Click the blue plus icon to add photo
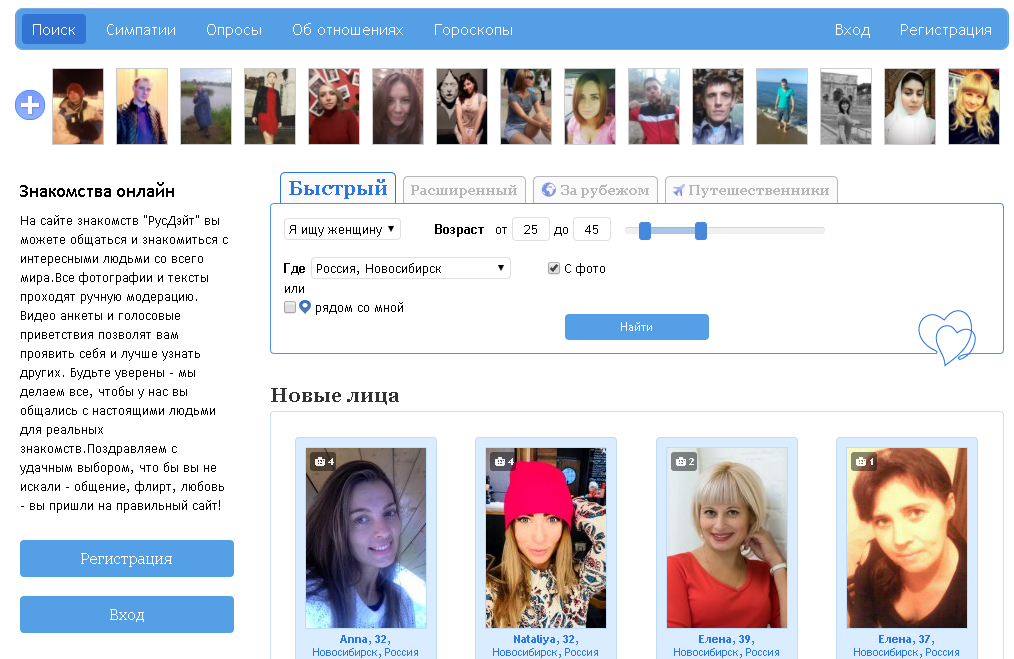Screen dimensions: 1014x659 pyautogui.click(x=30, y=105)
